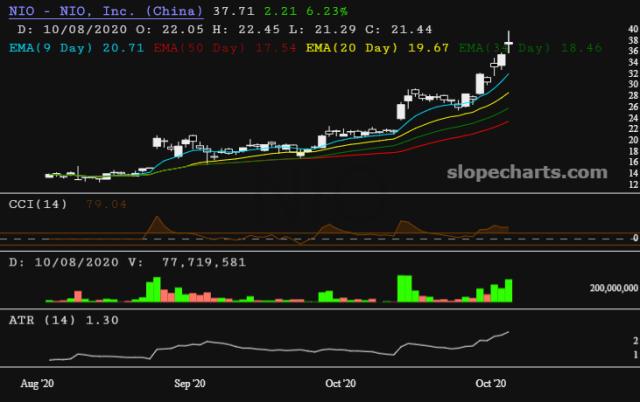Click the CCI(14) indicator label
The width and height of the screenshot is (640, 402).
pyautogui.click(x=39, y=204)
